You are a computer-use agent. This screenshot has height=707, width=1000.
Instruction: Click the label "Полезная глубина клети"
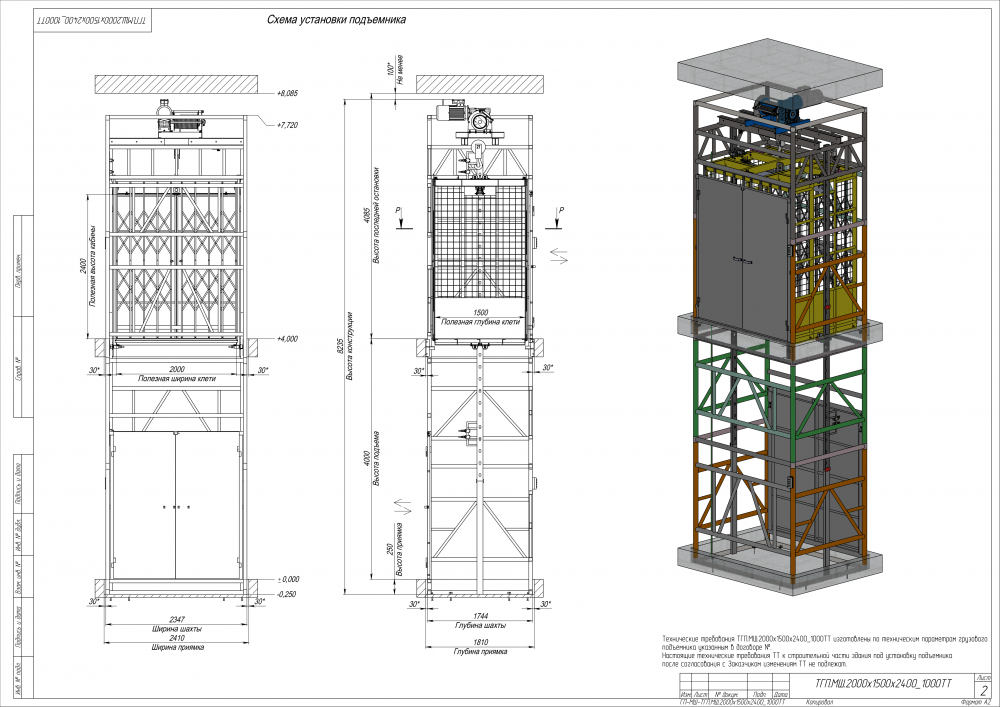point(481,322)
